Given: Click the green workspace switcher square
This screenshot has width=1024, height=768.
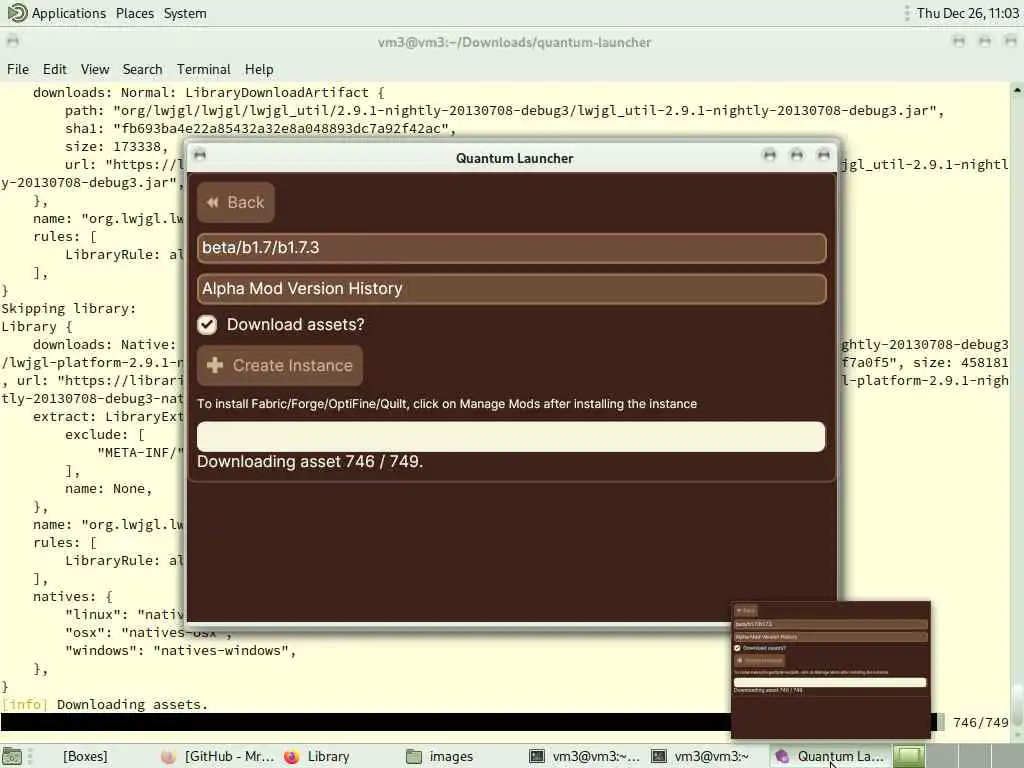Looking at the screenshot, I should click(908, 757).
